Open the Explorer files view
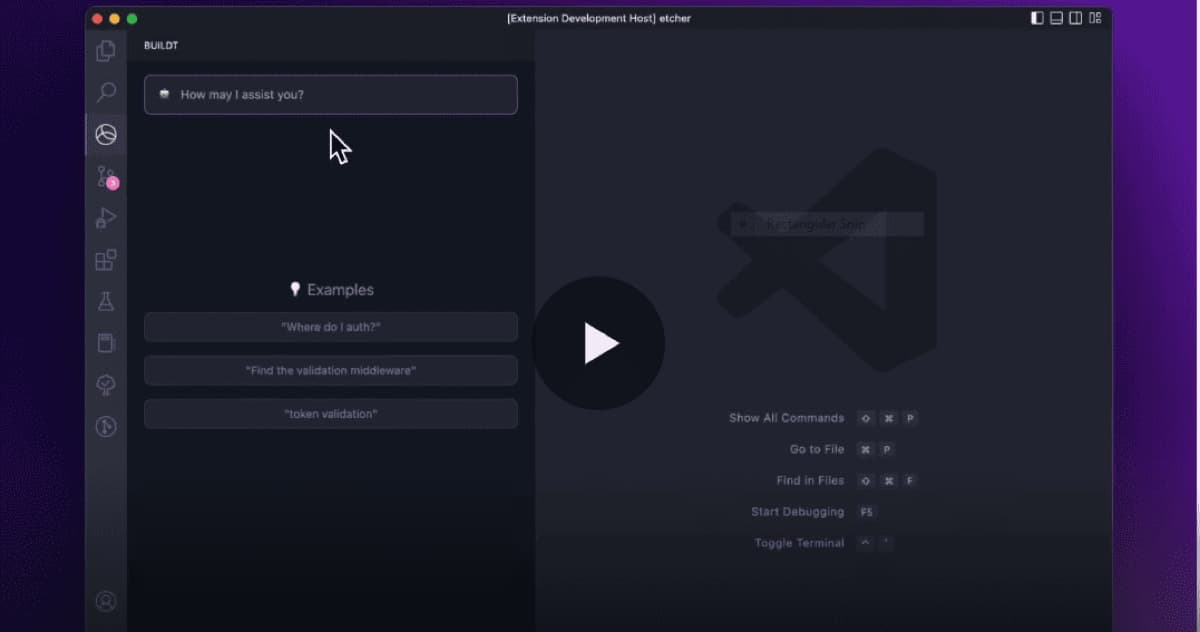The height and width of the screenshot is (632, 1200). (x=105, y=50)
